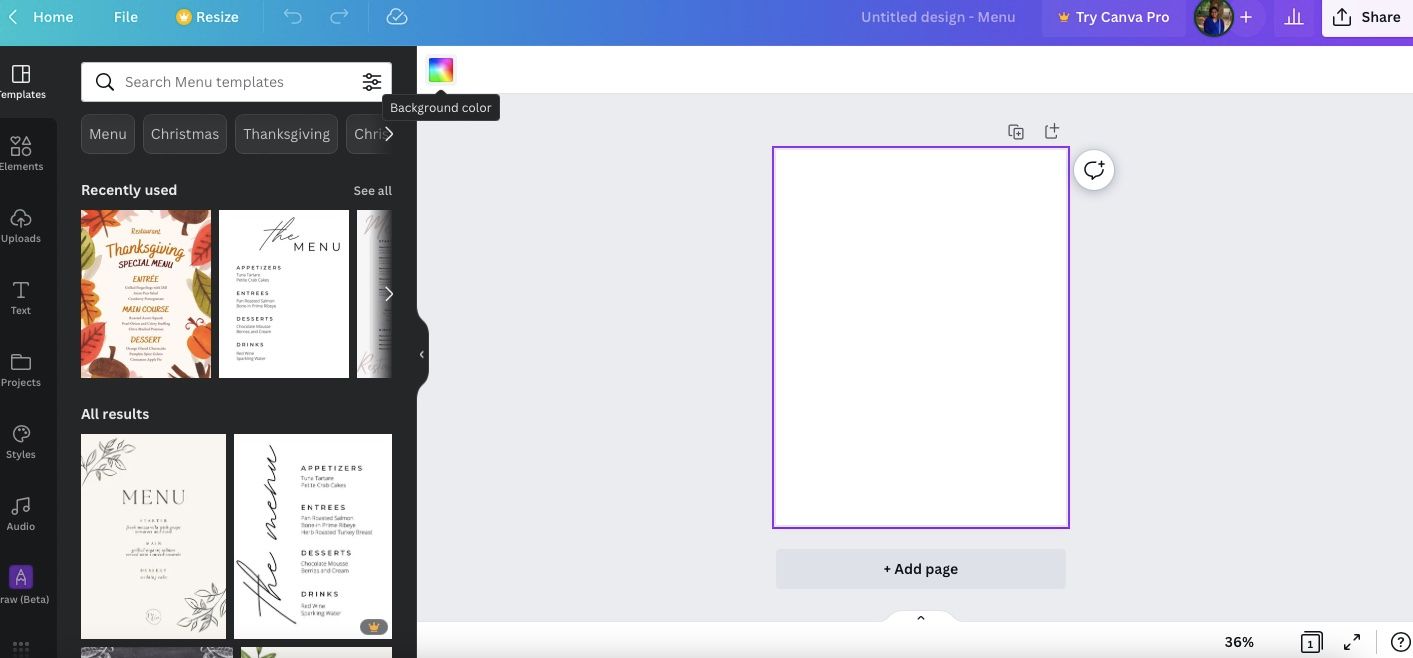The height and width of the screenshot is (658, 1413).
Task: Open the Background color swatch
Action: click(x=440, y=69)
